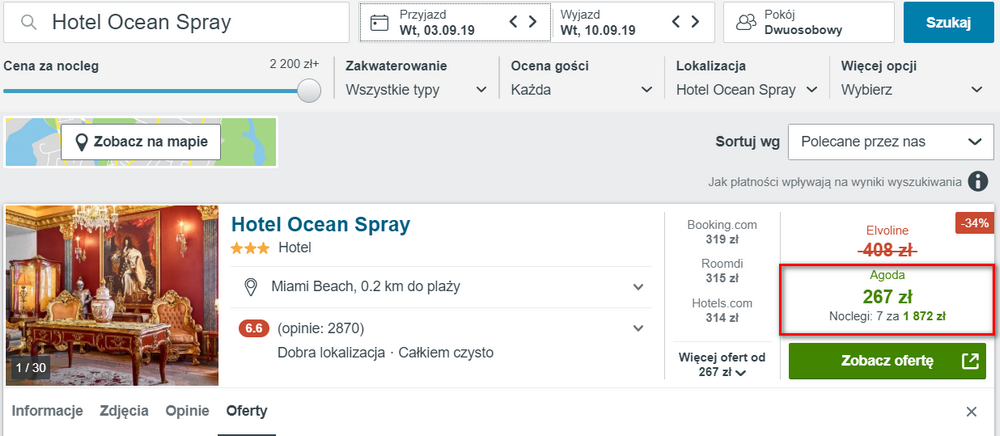Image resolution: width=1000 pixels, height=436 pixels.
Task: Click the three-star hotel rating
Action: pos(250,248)
